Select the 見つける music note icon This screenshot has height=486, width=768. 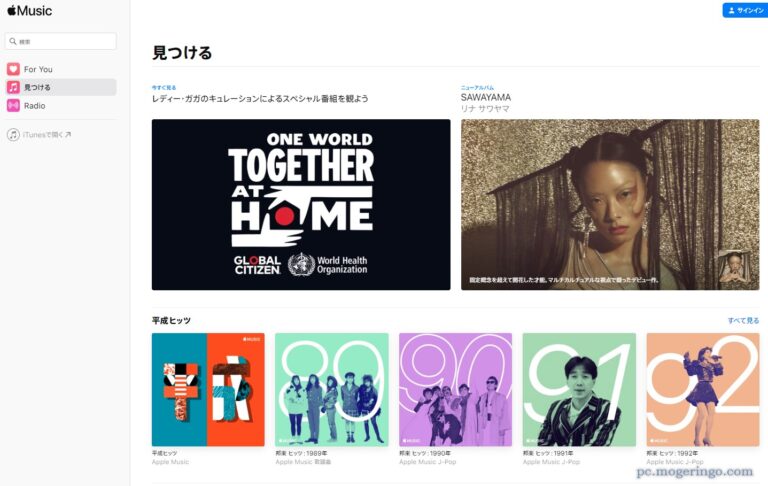point(13,87)
